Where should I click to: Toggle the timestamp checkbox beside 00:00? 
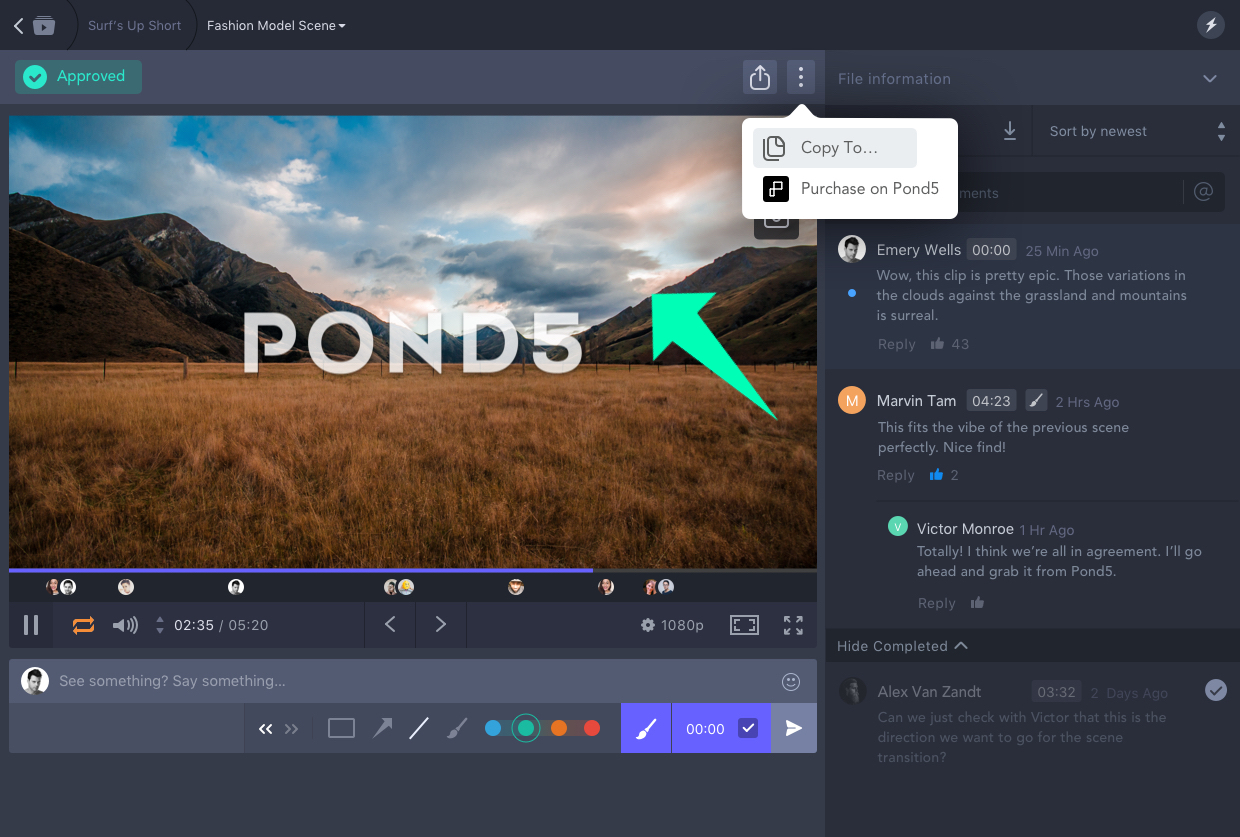[748, 728]
